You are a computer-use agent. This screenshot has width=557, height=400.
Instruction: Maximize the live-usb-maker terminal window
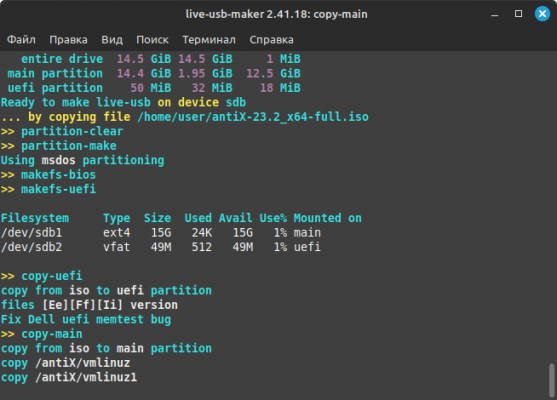[518, 14]
